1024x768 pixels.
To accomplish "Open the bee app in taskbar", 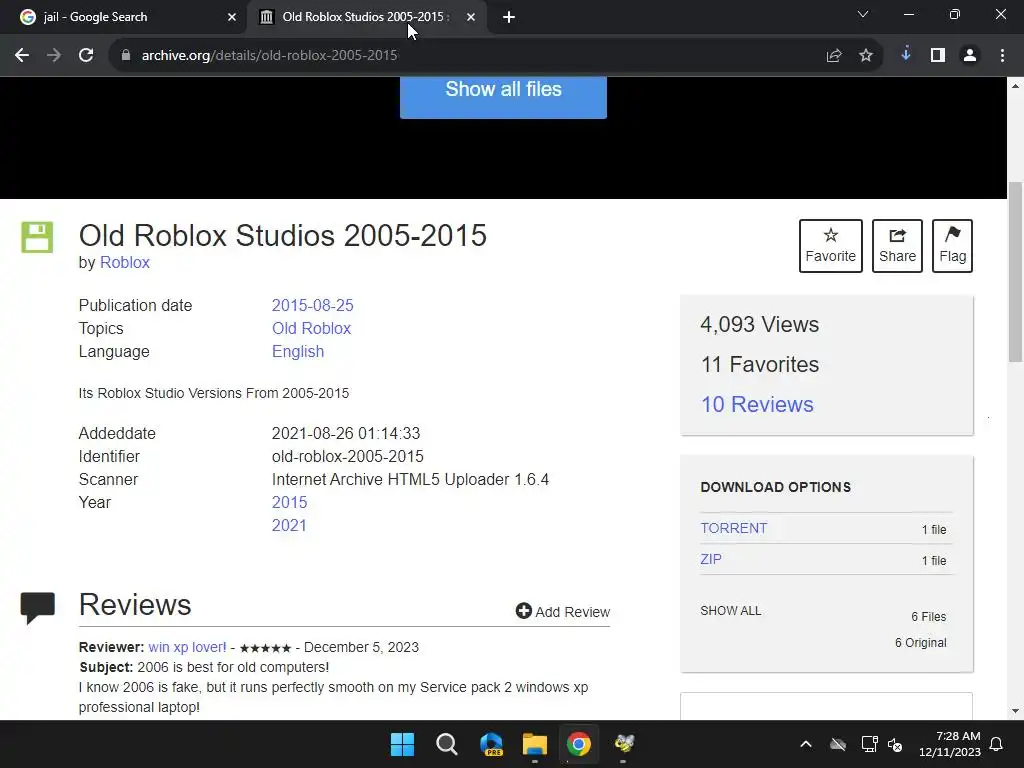I will tap(624, 744).
